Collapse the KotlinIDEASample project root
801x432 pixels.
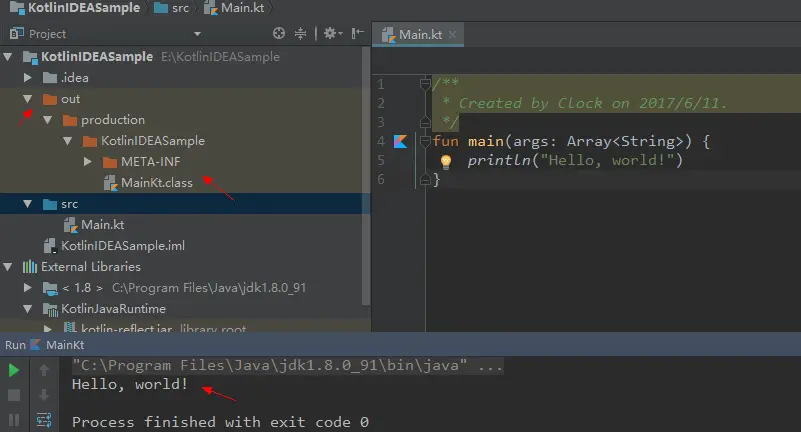click(8, 57)
